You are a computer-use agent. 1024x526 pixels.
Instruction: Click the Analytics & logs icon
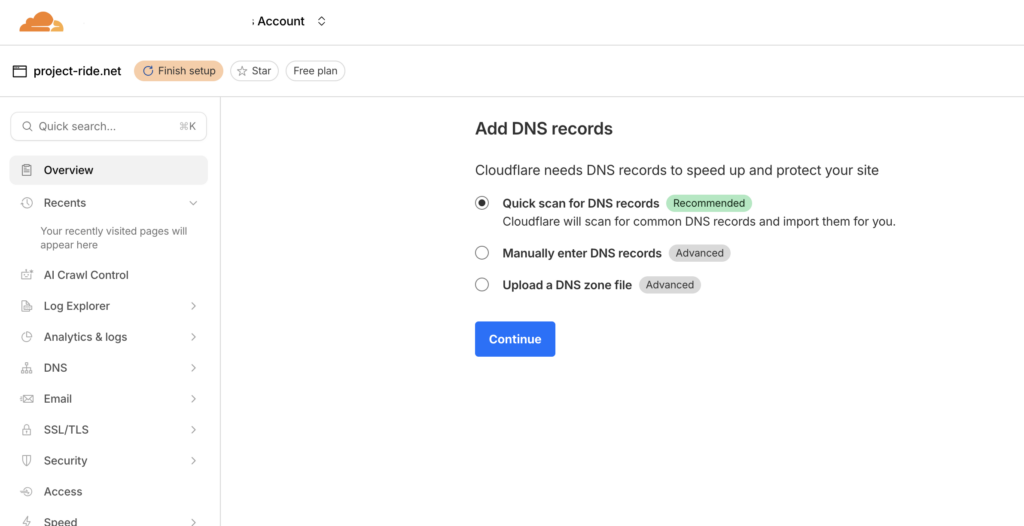point(26,337)
